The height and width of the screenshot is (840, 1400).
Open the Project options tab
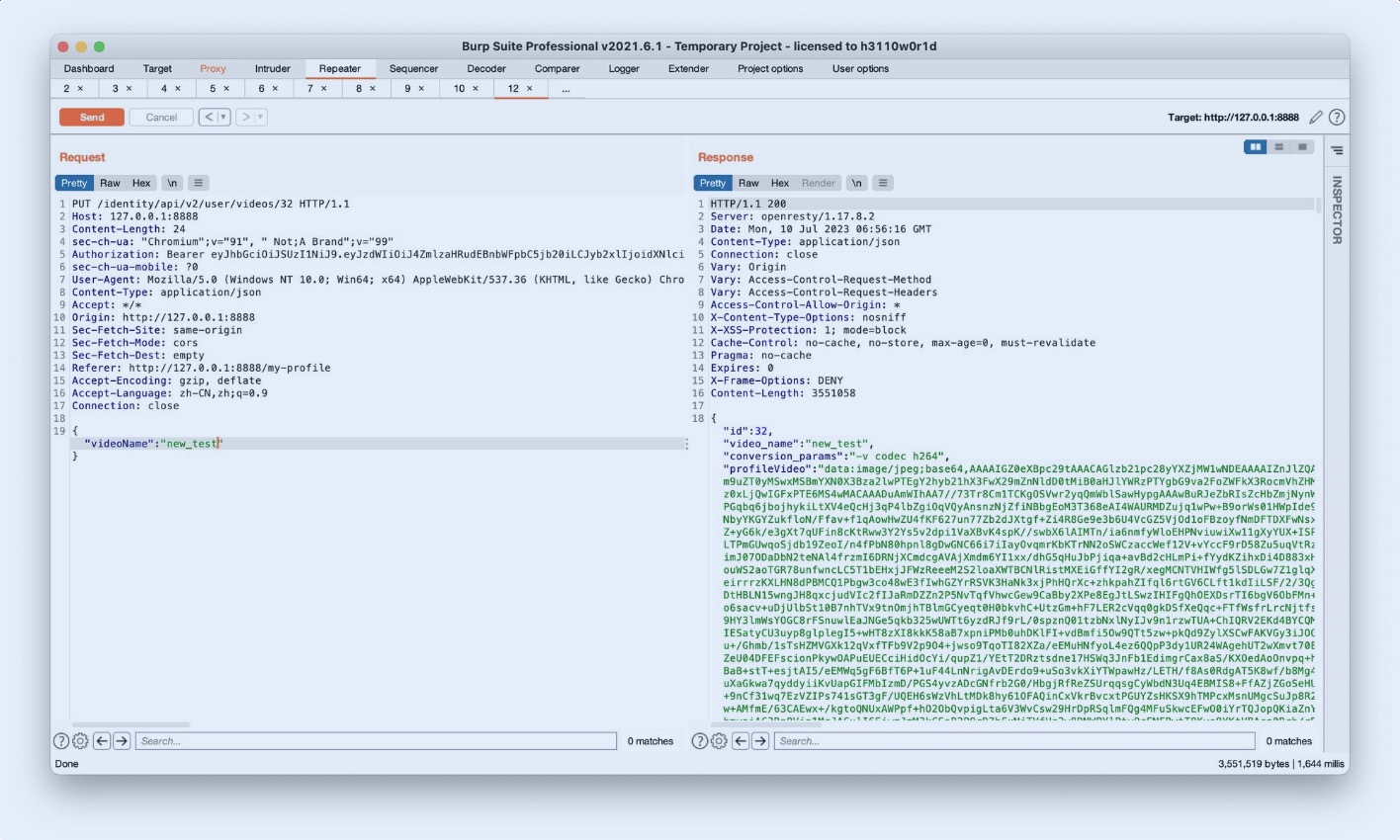(770, 69)
